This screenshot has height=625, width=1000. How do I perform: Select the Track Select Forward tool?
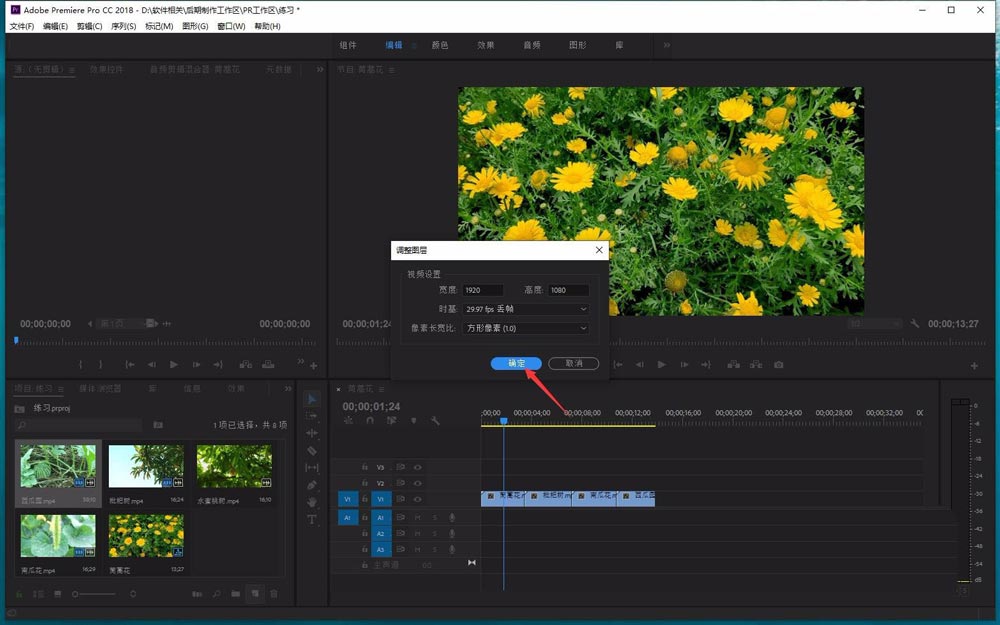pos(312,416)
